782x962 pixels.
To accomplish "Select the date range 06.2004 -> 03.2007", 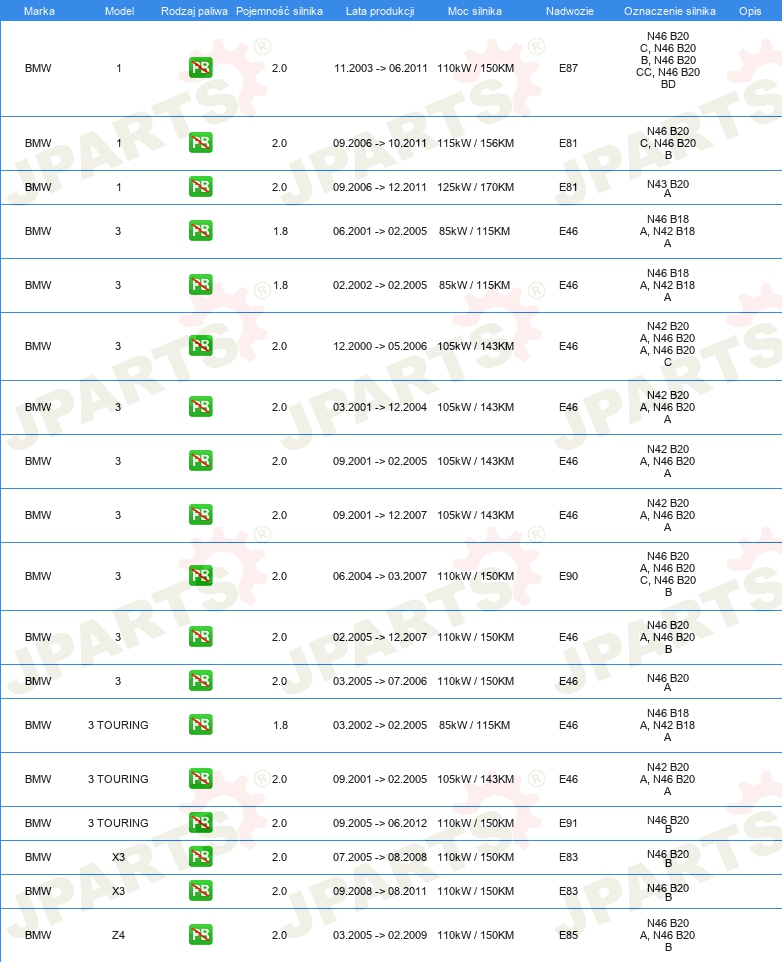I will tap(380, 576).
